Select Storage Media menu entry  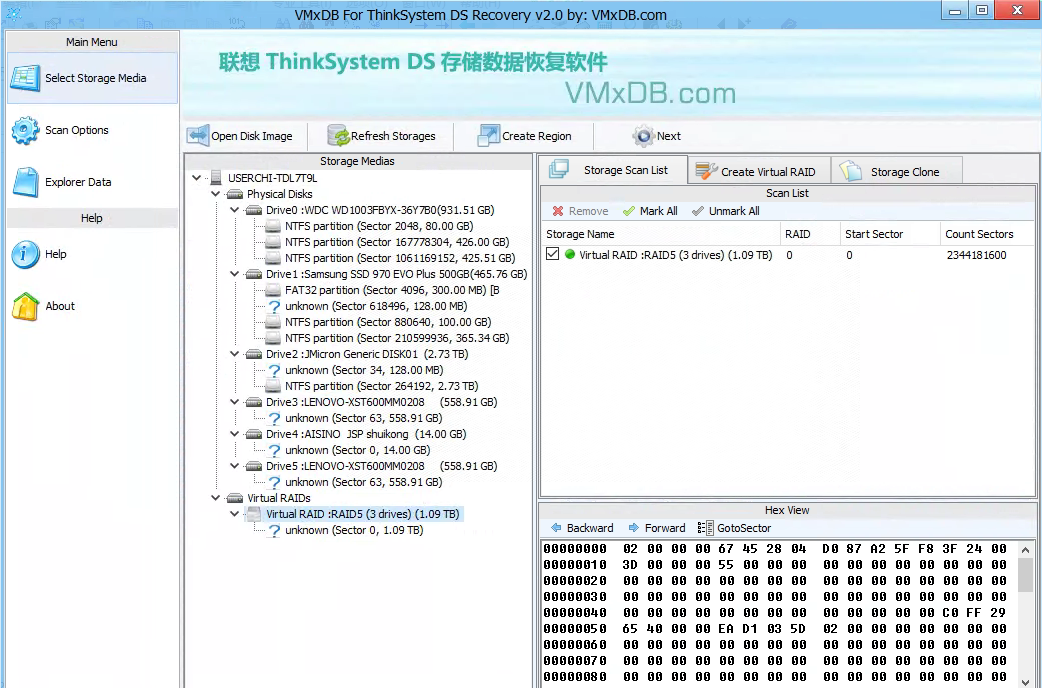pos(92,78)
